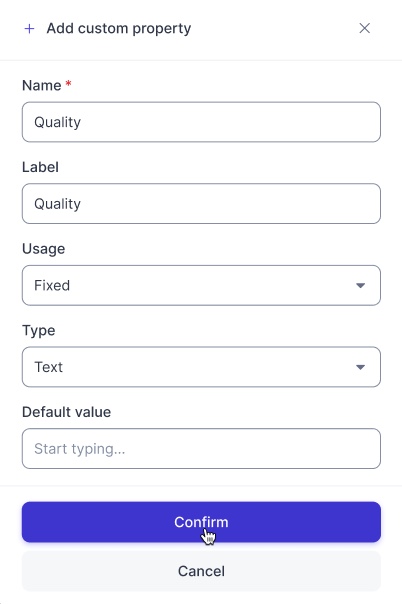Open the Type dropdown showing Text
The height and width of the screenshot is (604, 402).
pos(201,367)
